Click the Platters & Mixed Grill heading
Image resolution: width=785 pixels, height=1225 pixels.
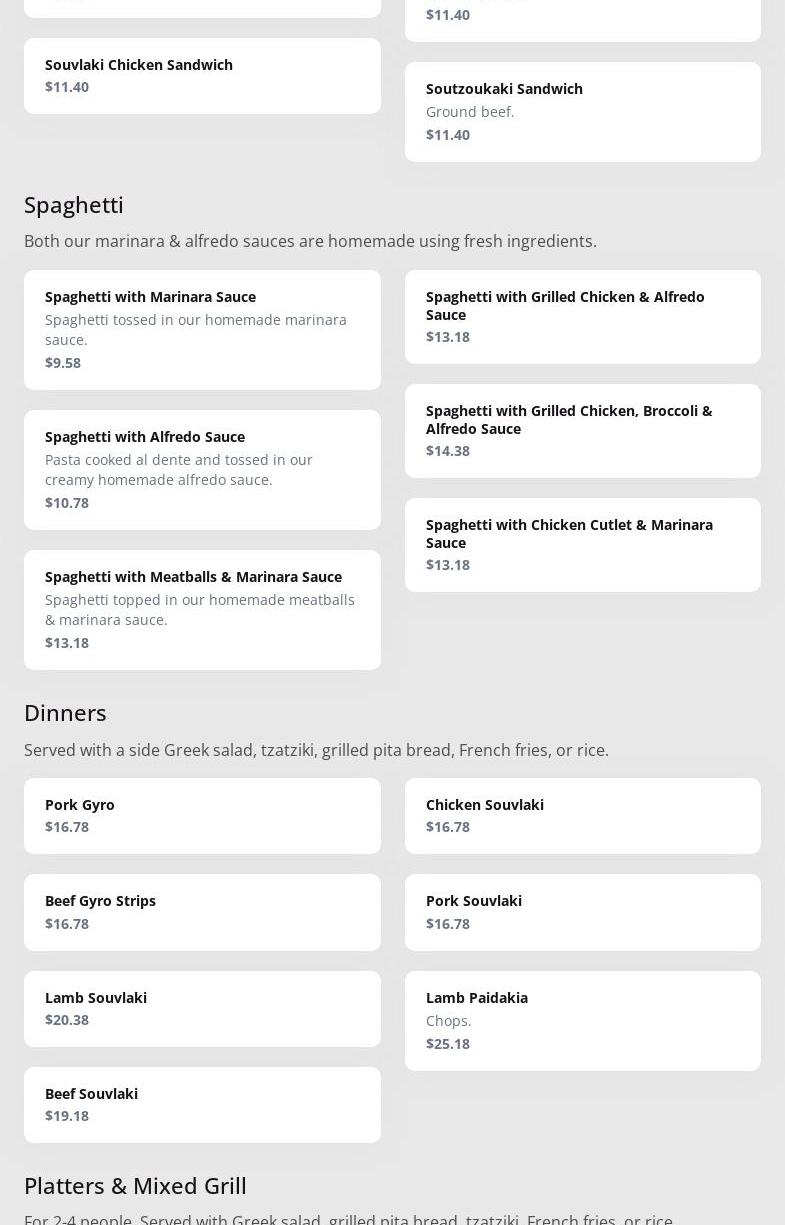(135, 1185)
